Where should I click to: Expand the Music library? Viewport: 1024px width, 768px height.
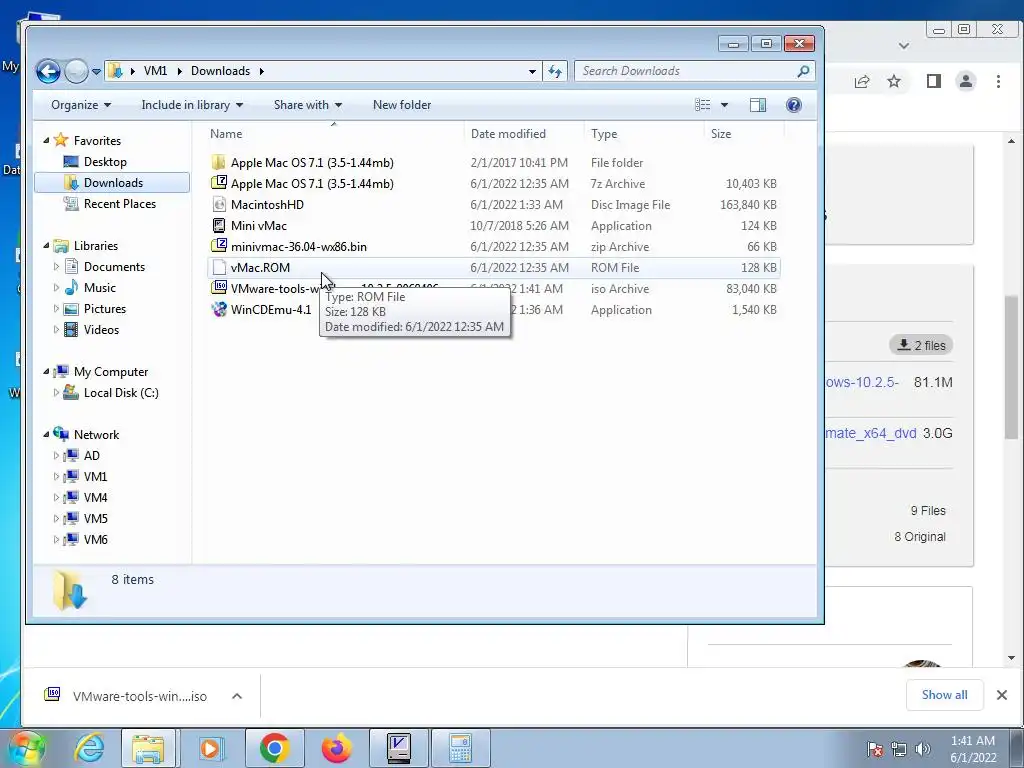click(x=56, y=287)
